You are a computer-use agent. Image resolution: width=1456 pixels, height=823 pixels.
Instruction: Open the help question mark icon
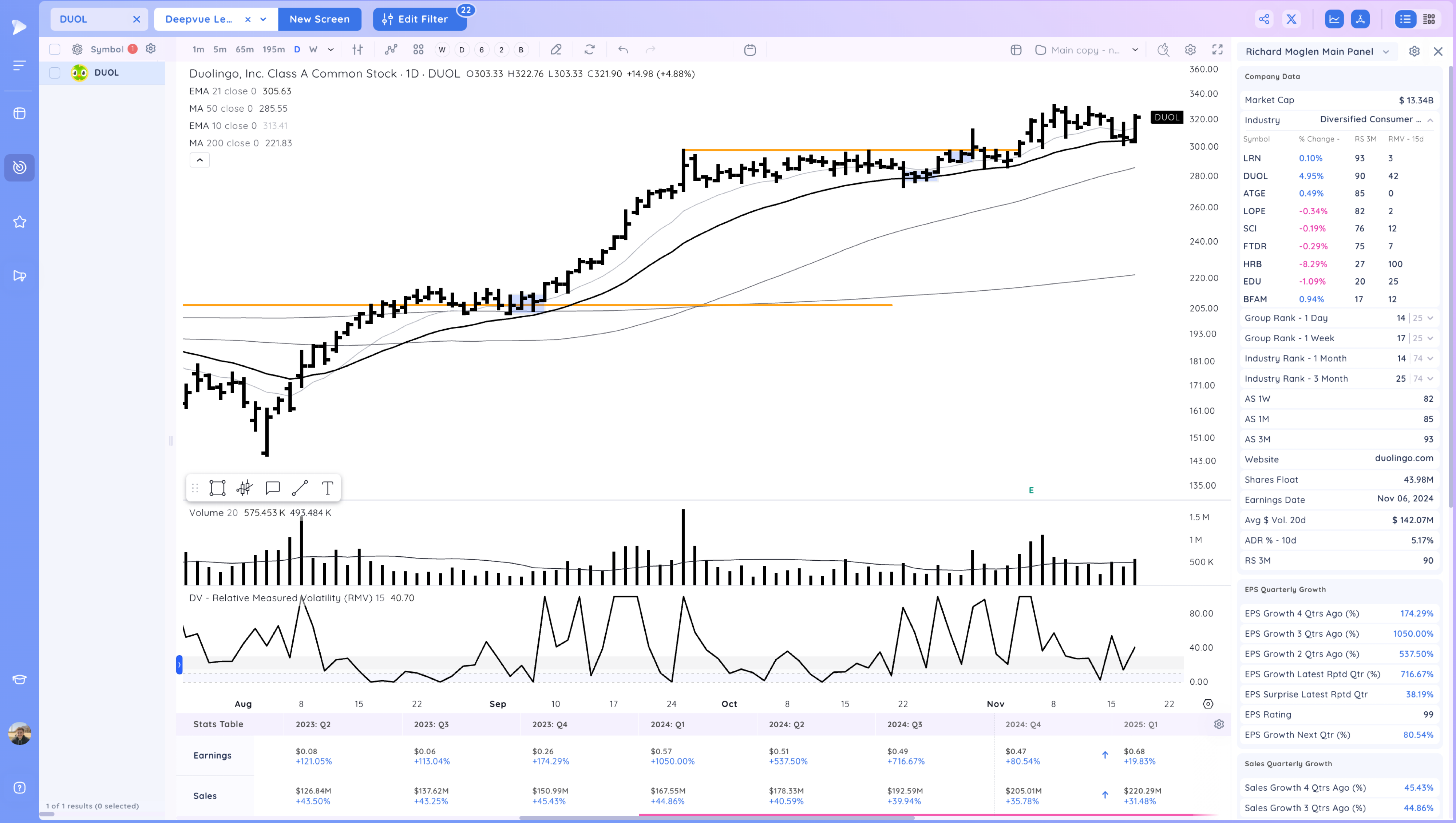pos(19,788)
